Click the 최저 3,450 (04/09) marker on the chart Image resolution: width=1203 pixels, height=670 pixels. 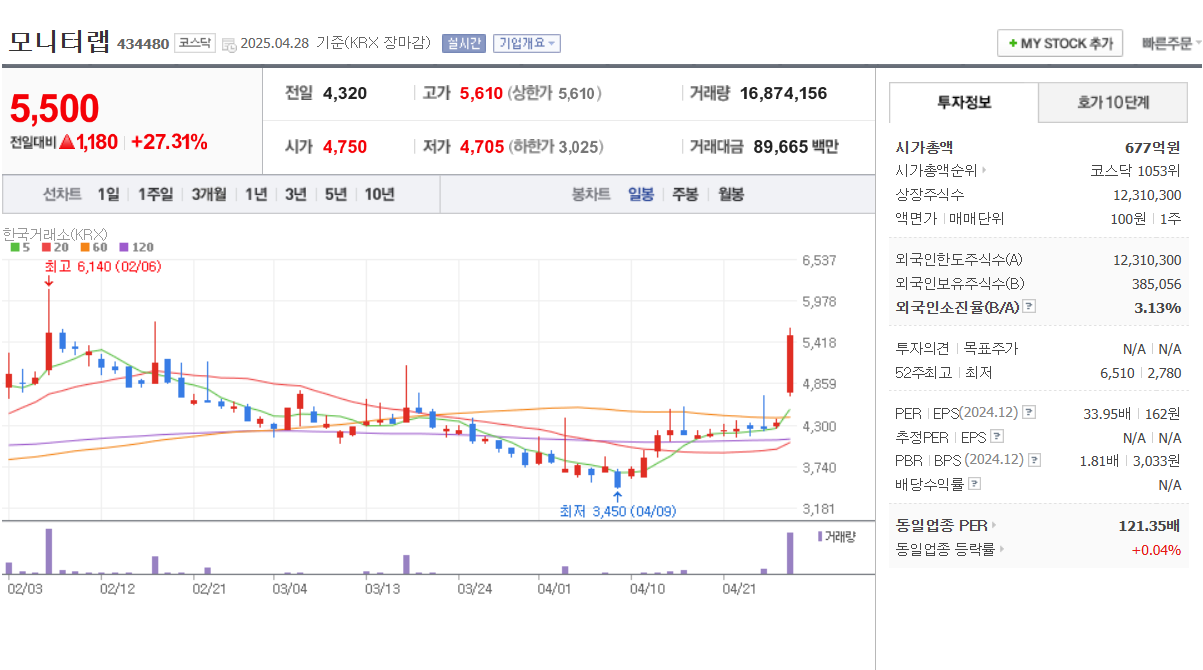tap(618, 510)
